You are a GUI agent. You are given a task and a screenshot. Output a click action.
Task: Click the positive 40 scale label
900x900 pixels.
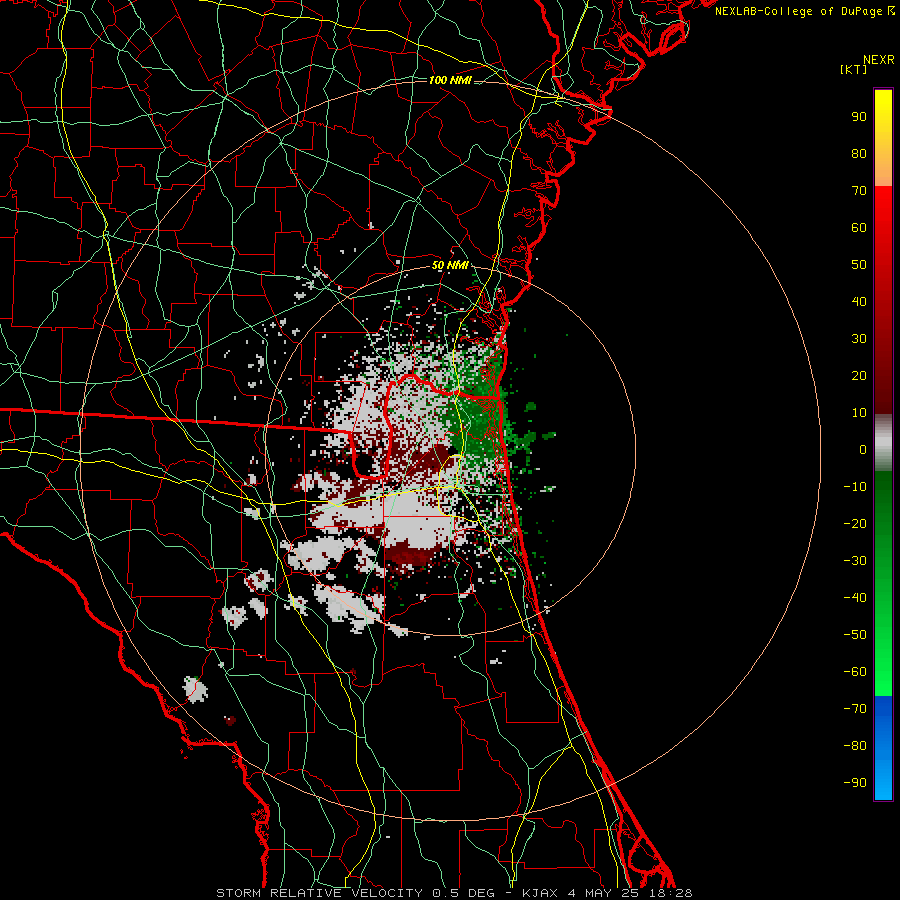(x=859, y=302)
